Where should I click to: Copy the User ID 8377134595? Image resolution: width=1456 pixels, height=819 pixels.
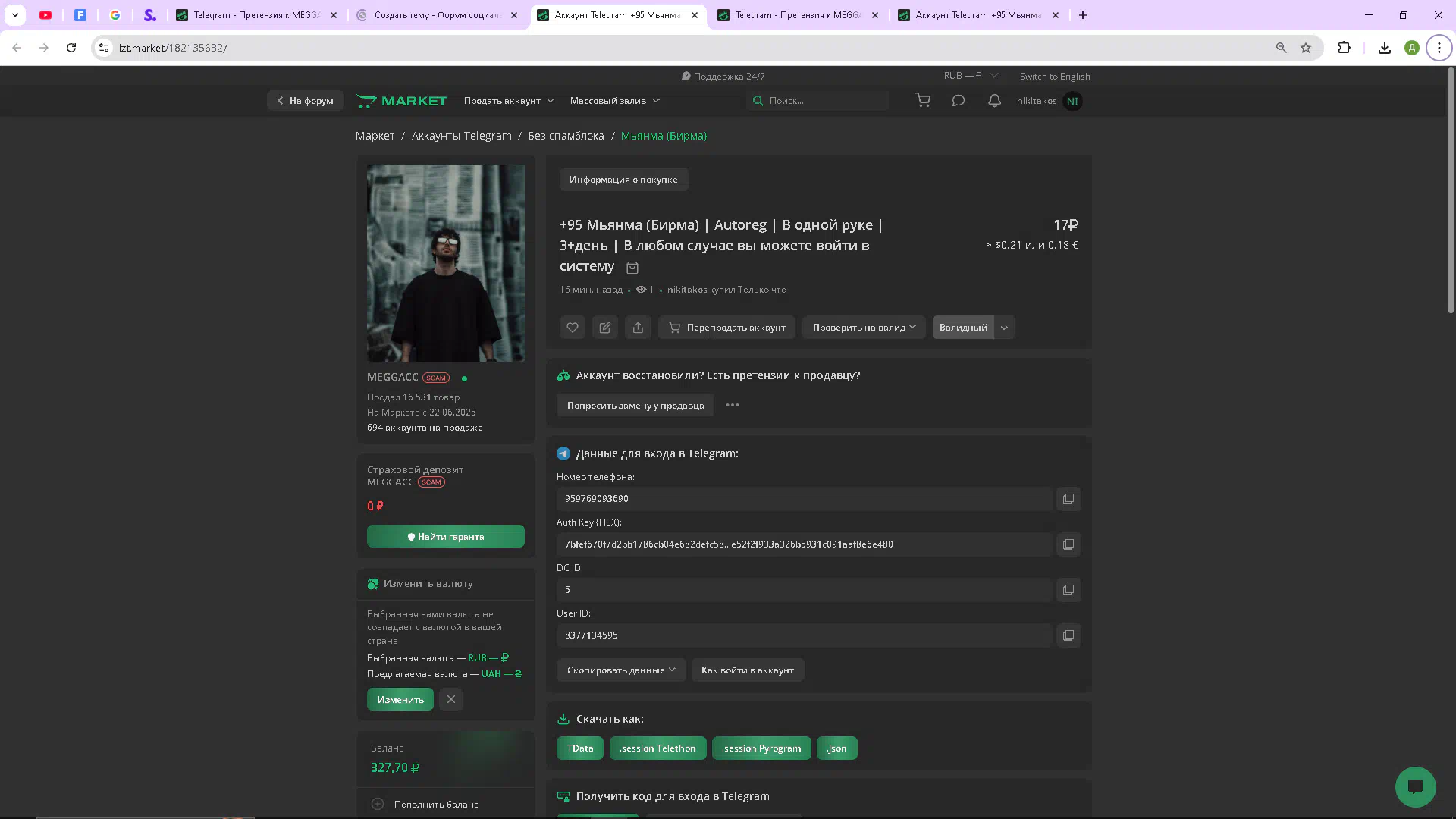[x=1068, y=635]
